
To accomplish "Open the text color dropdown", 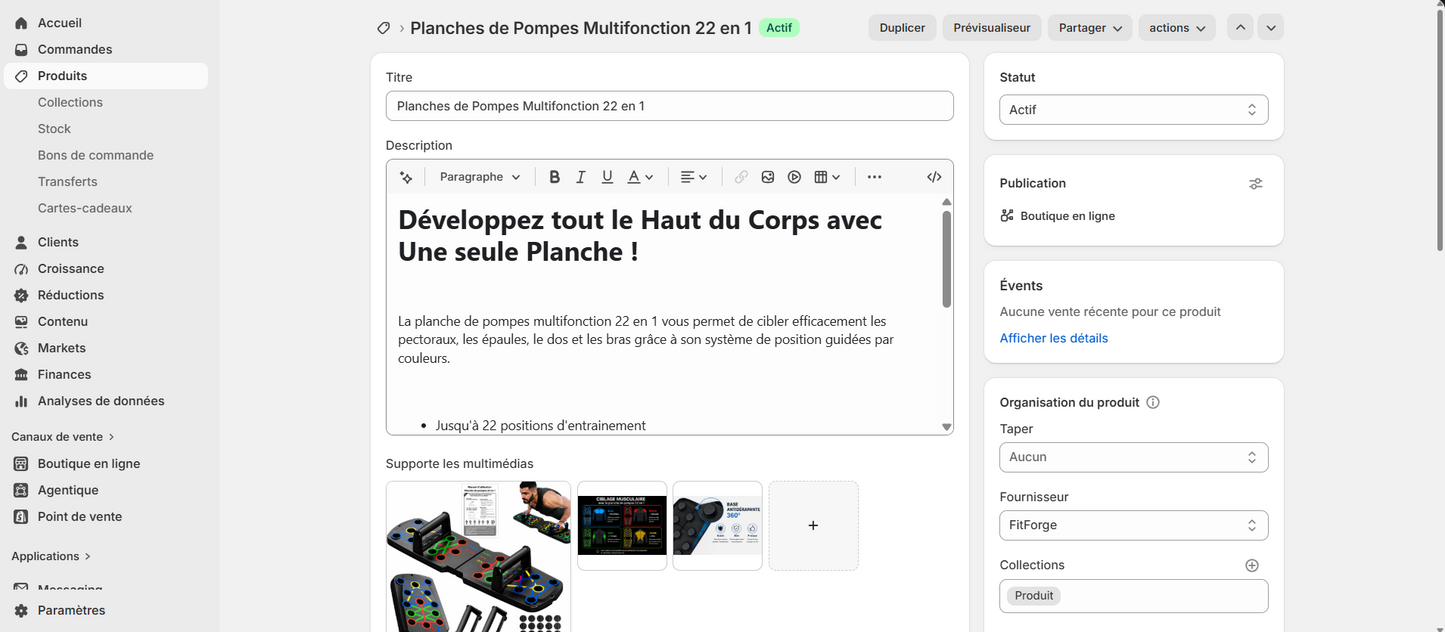I will (640, 177).
